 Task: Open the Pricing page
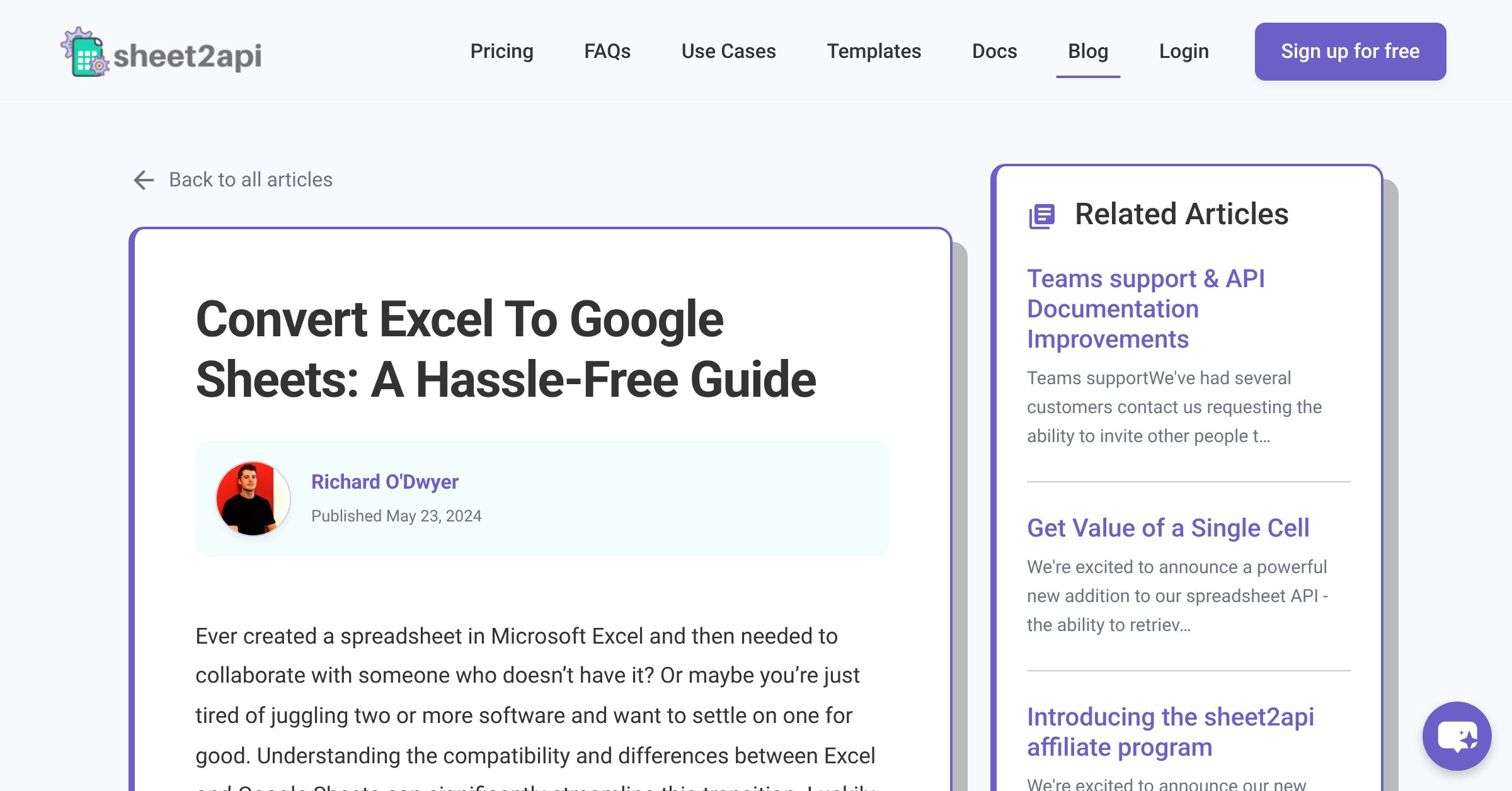(501, 51)
